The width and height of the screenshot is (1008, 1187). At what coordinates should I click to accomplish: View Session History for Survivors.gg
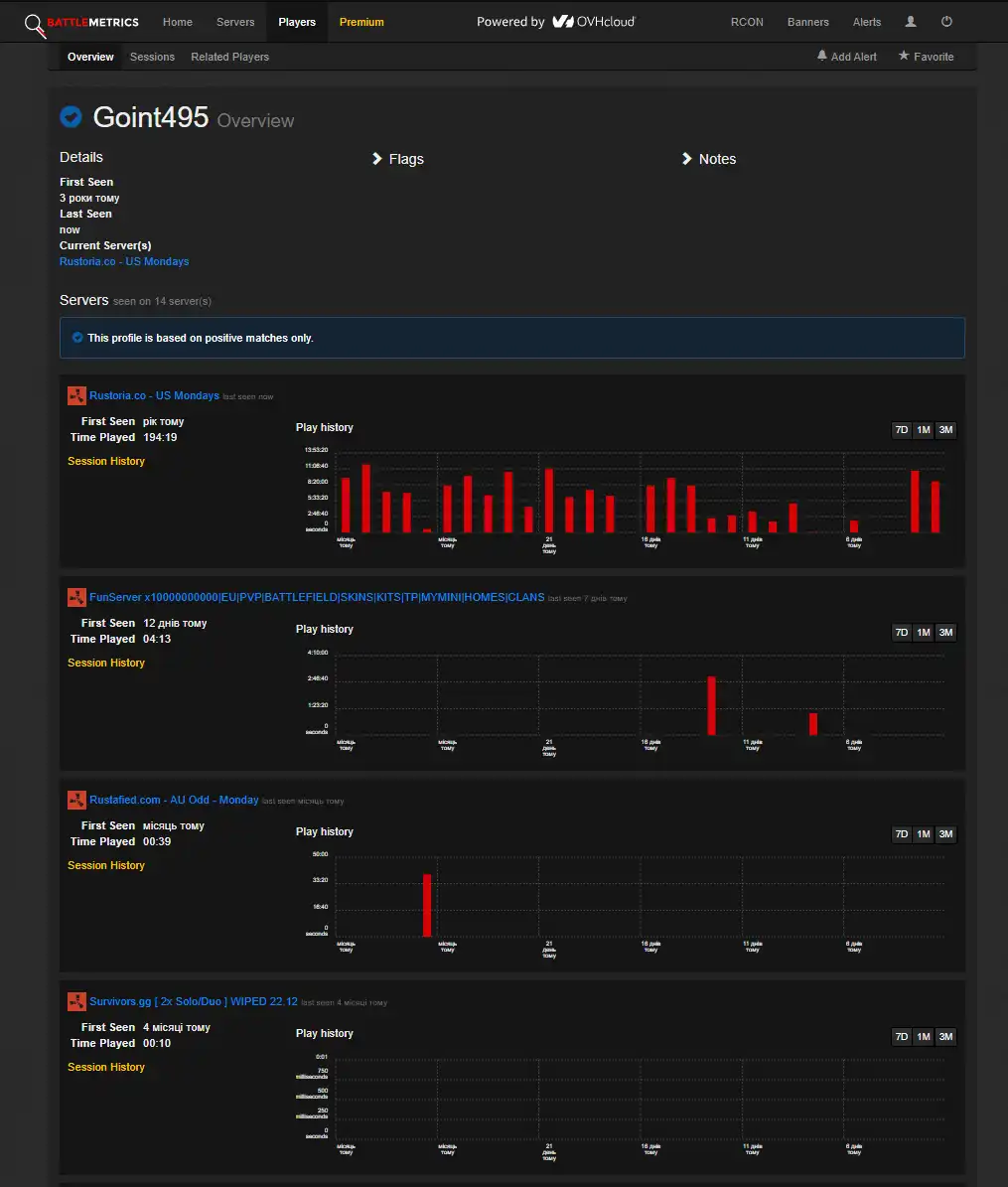(x=106, y=1067)
